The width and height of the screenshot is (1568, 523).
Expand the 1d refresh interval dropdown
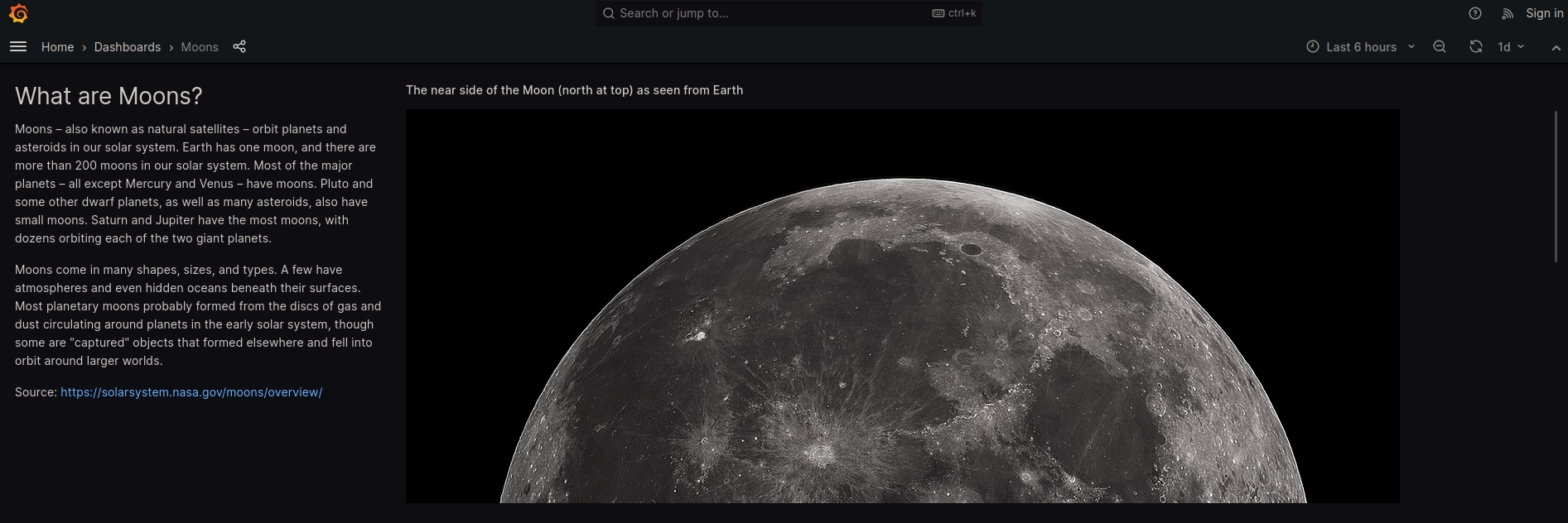pos(1512,47)
